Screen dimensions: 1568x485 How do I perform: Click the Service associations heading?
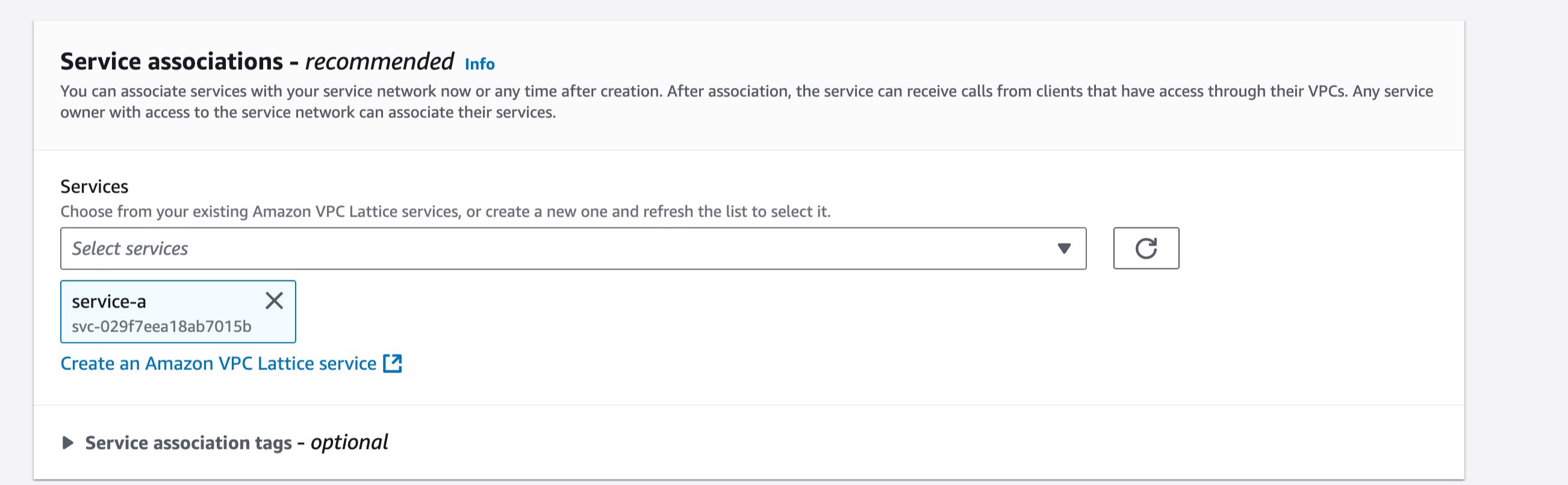pyautogui.click(x=257, y=61)
